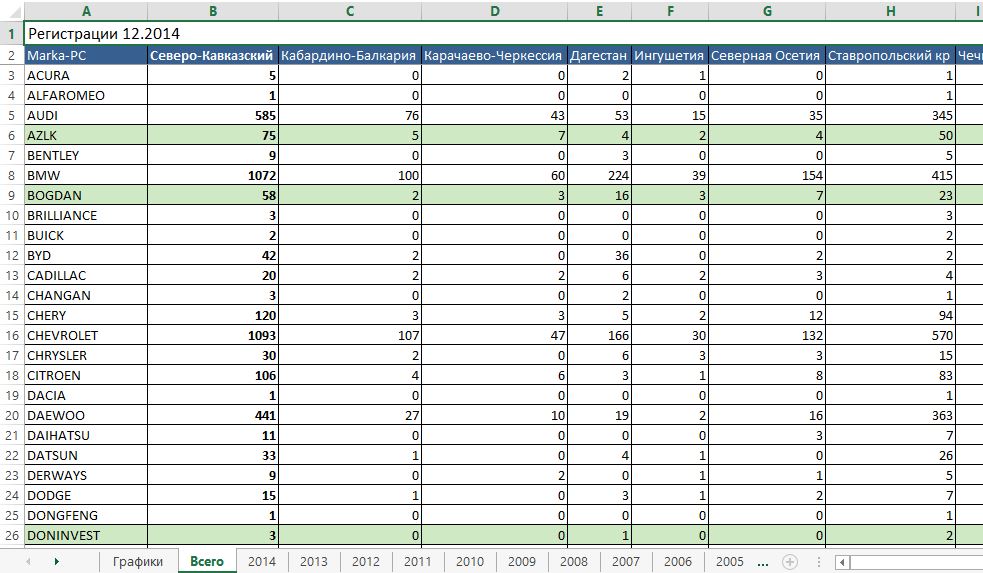Select the Всего sheet tab
Screen dimensions: 983x573
click(207, 562)
